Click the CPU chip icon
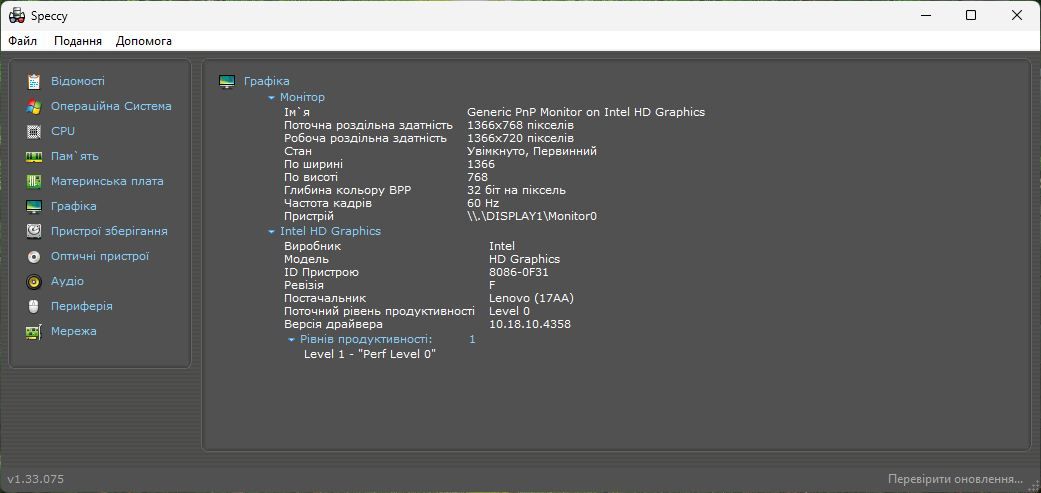Image resolution: width=1041 pixels, height=493 pixels. click(34, 131)
